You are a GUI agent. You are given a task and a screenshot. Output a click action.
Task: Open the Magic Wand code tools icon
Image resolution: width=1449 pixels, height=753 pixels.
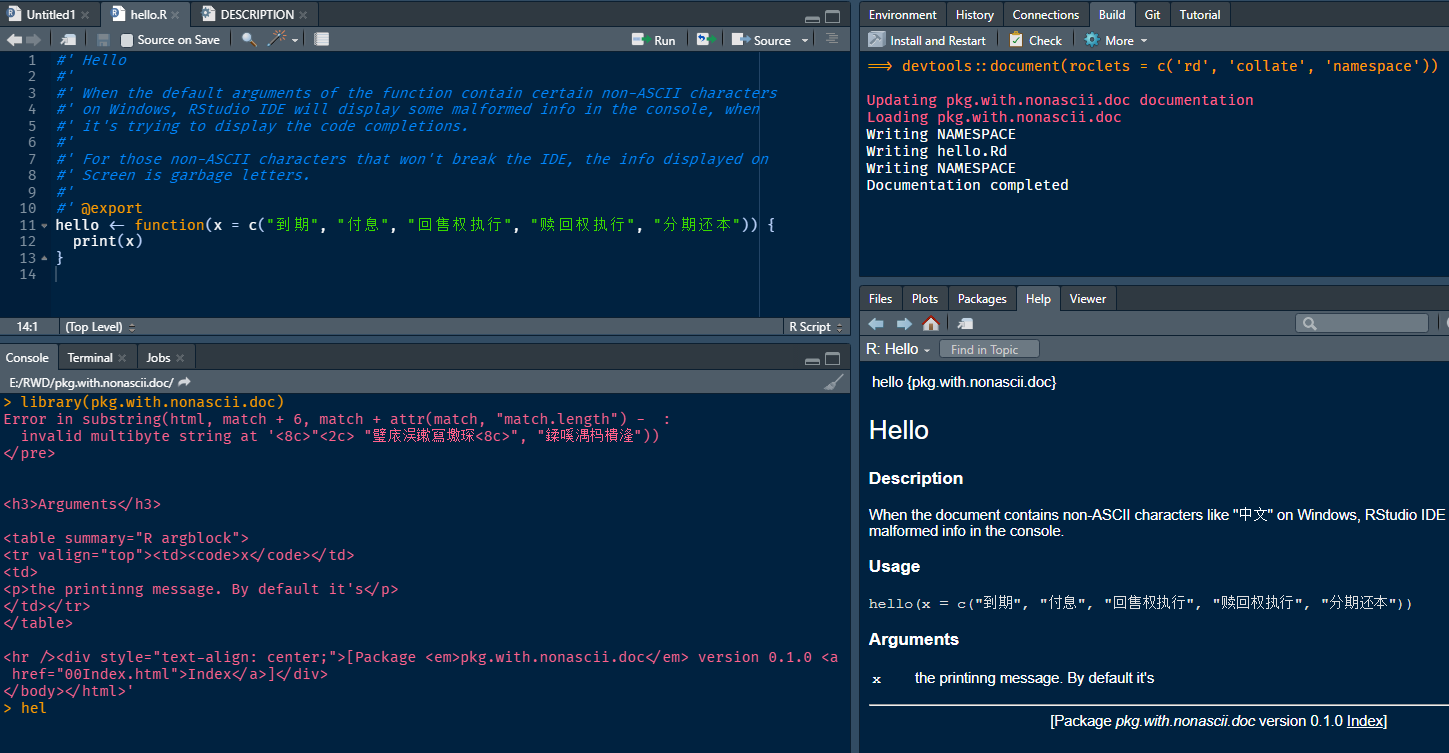click(x=277, y=39)
